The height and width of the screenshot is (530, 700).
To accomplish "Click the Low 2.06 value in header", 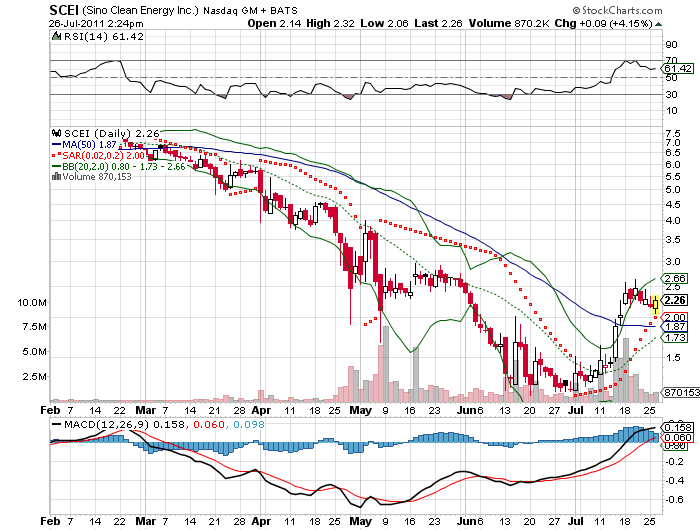I will tap(384, 23).
